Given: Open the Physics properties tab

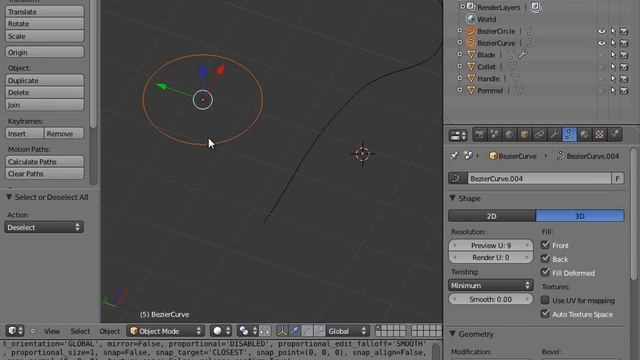Looking at the screenshot, I should tap(614, 134).
